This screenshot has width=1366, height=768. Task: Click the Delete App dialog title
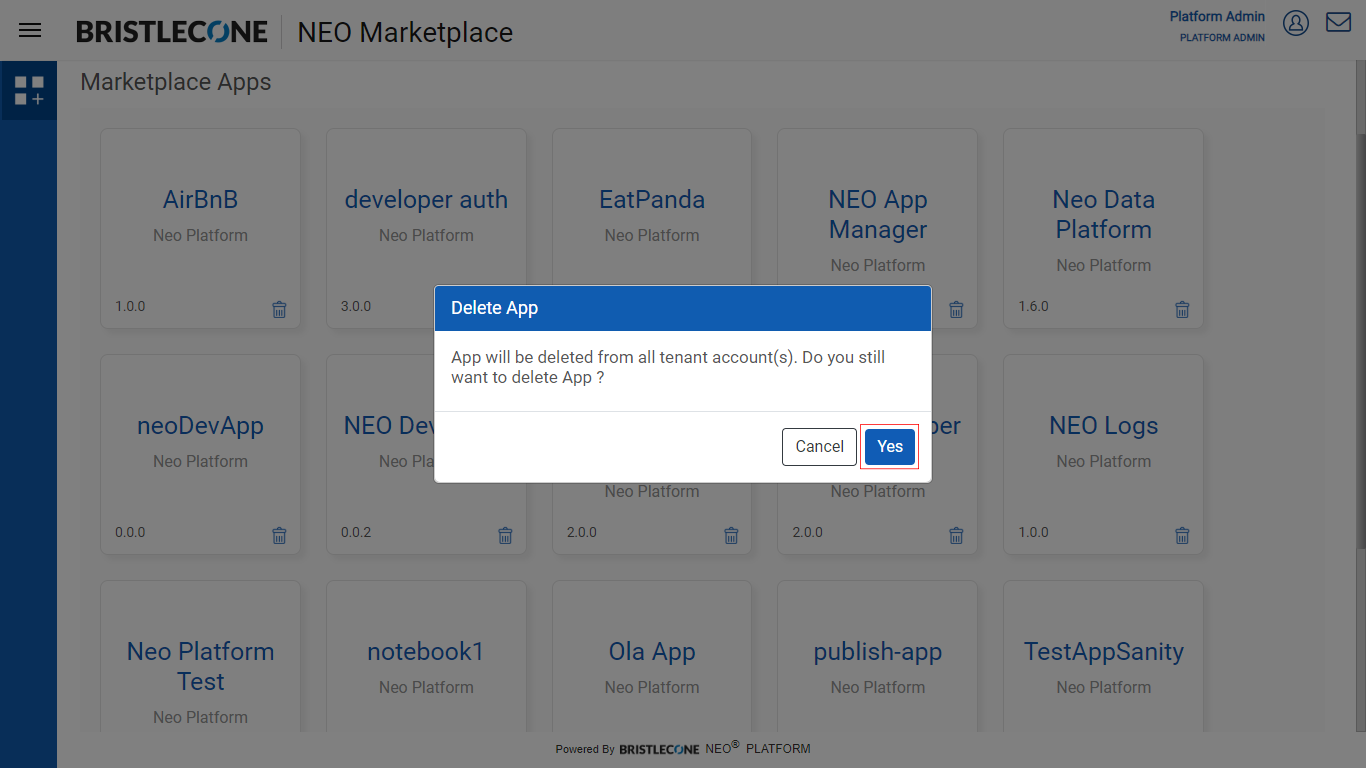click(x=494, y=308)
